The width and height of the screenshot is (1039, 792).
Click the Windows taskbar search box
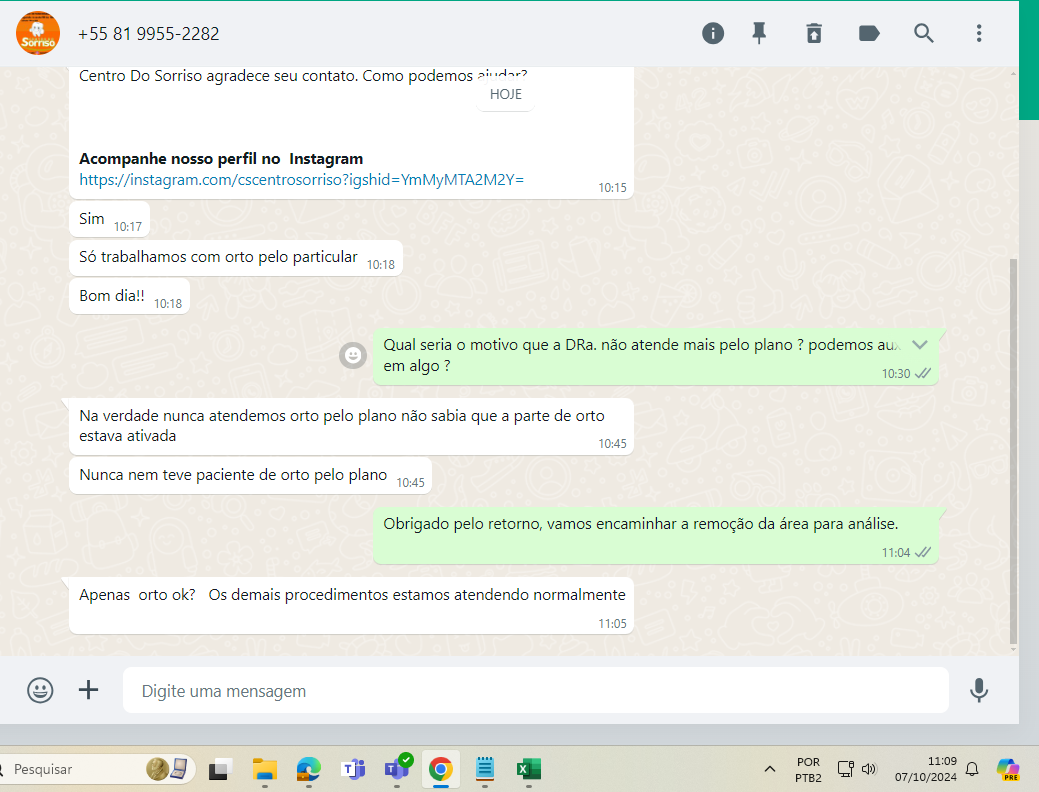pyautogui.click(x=96, y=769)
